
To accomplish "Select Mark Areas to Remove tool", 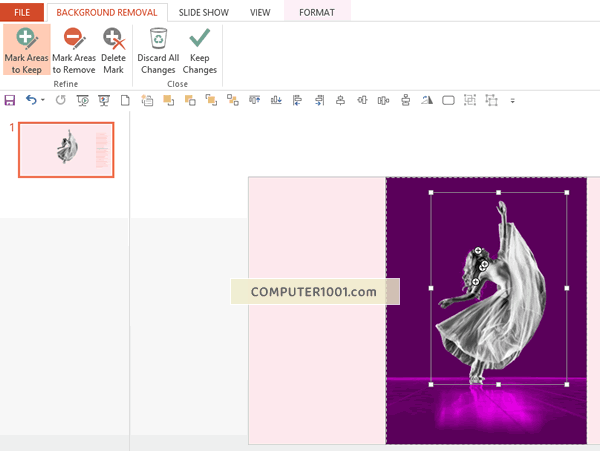I will pyautogui.click(x=74, y=50).
